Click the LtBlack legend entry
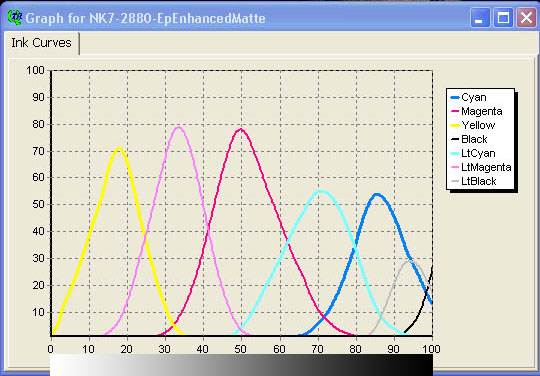Screen dimensions: 540x376 tap(473, 181)
